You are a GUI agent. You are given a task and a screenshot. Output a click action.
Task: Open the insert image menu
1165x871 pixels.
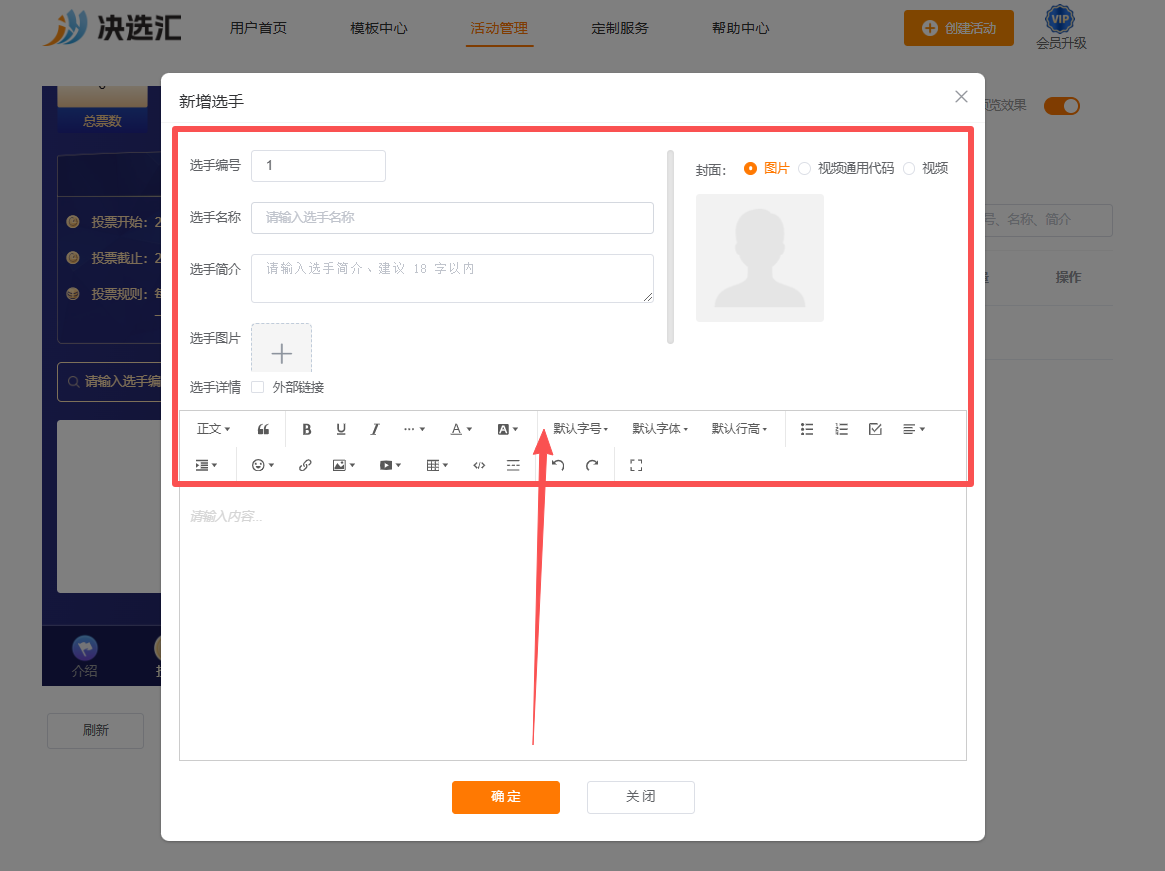344,465
